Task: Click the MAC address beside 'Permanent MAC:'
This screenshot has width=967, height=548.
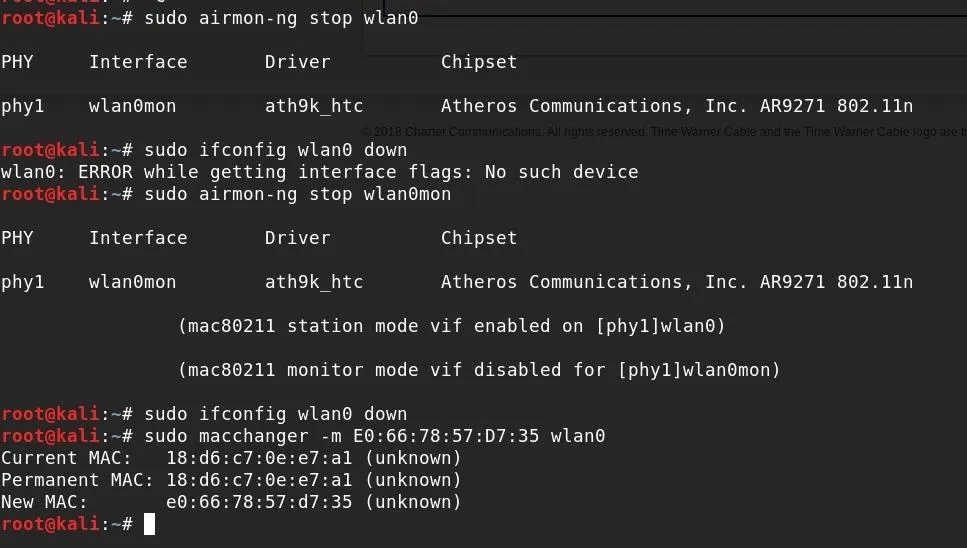Action: pyautogui.click(x=259, y=480)
